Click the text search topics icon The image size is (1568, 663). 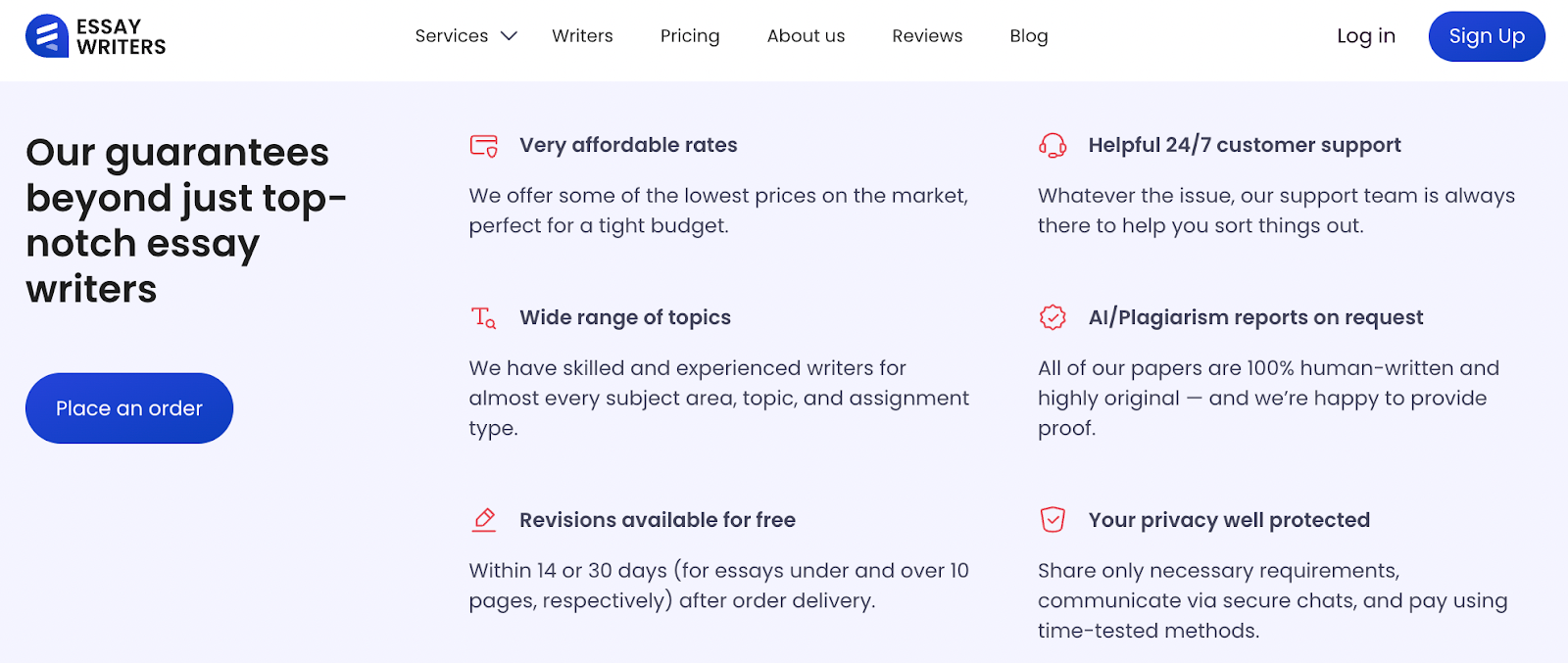(x=484, y=317)
